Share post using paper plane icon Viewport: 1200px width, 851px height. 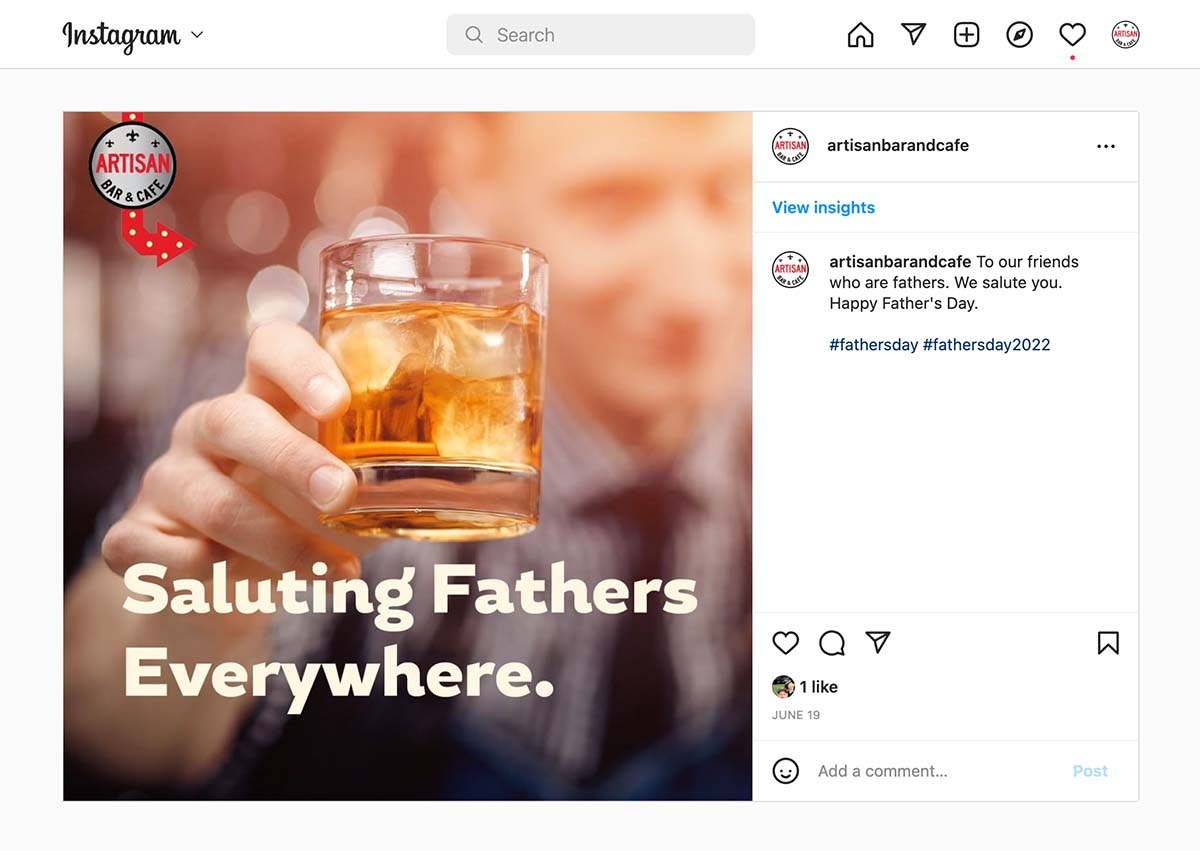click(x=878, y=642)
